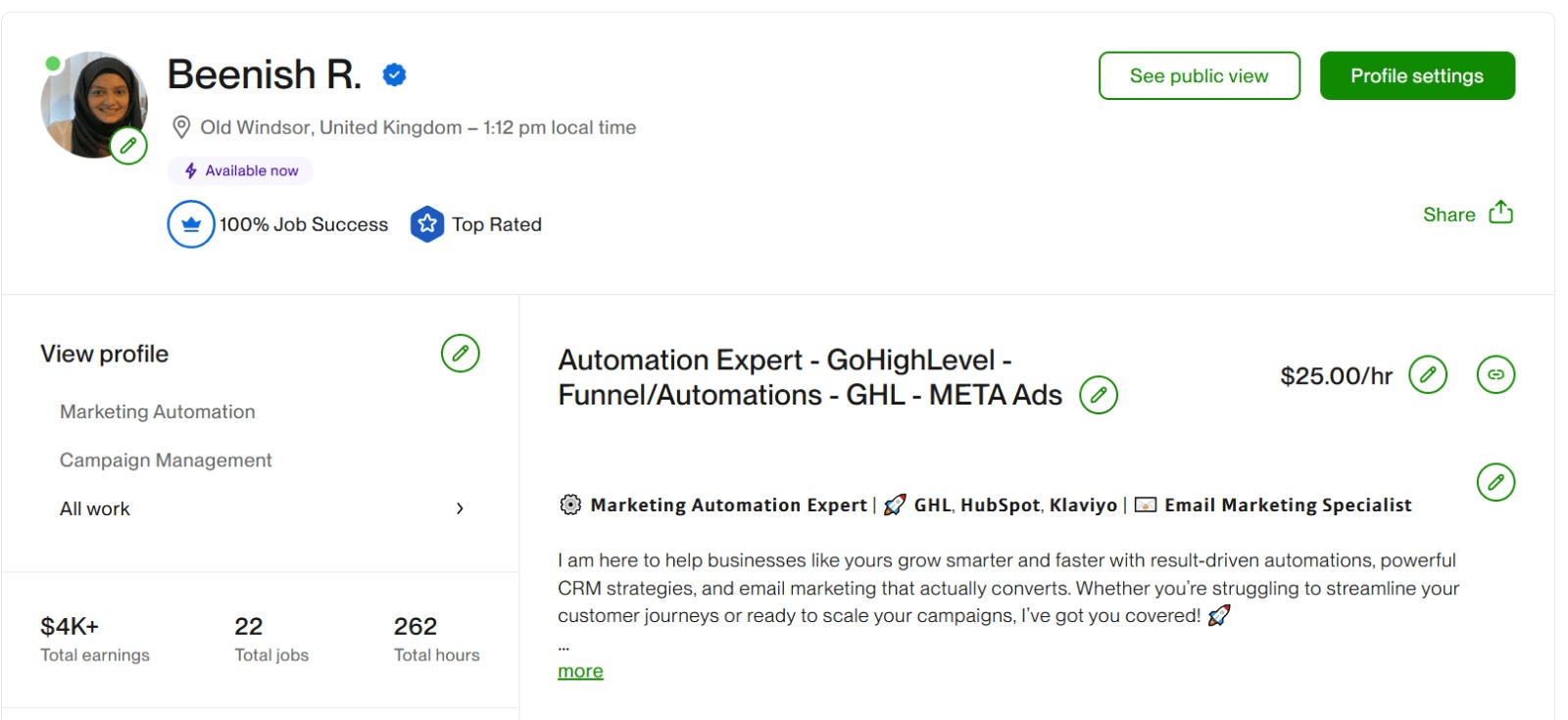Click the 262 Total hours stat
The width and height of the screenshot is (1568, 720).
(x=437, y=640)
